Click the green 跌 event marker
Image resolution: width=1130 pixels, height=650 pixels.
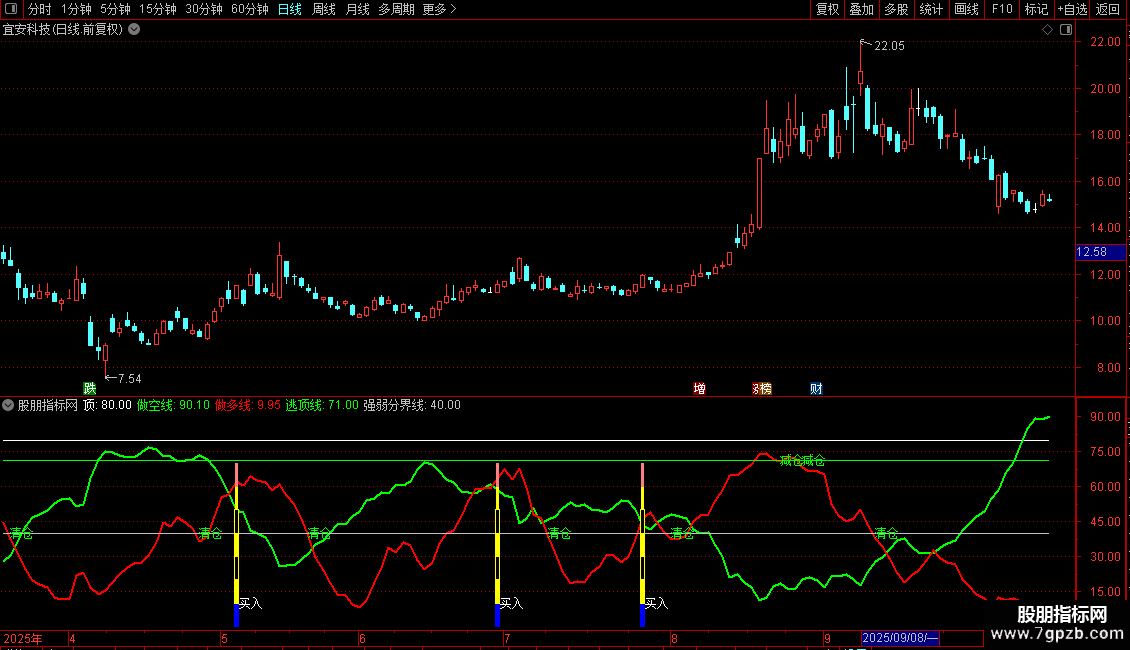[90, 388]
